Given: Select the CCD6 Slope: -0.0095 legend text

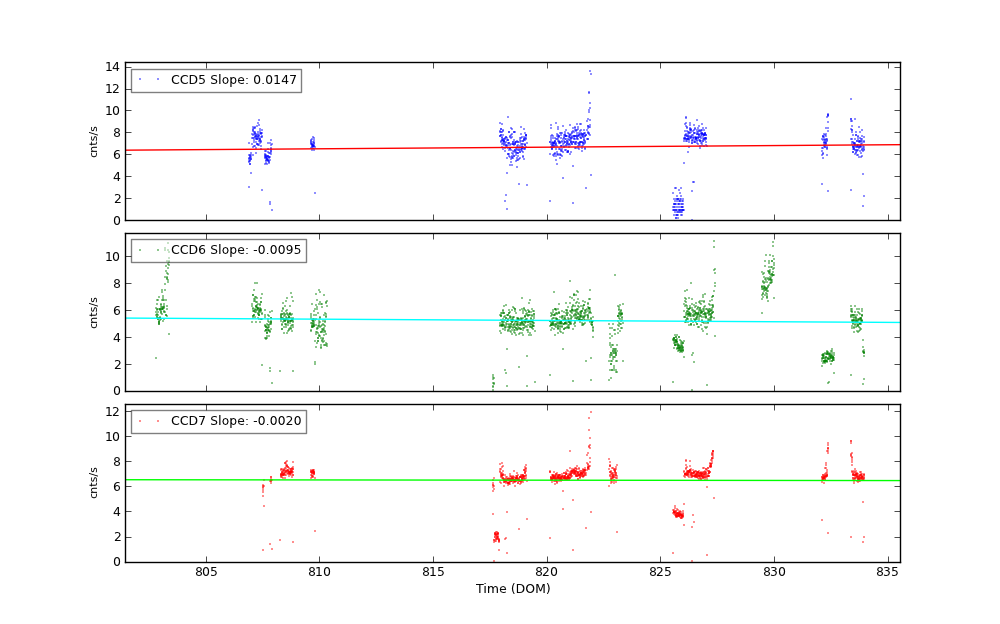Looking at the screenshot, I should (x=236, y=250).
